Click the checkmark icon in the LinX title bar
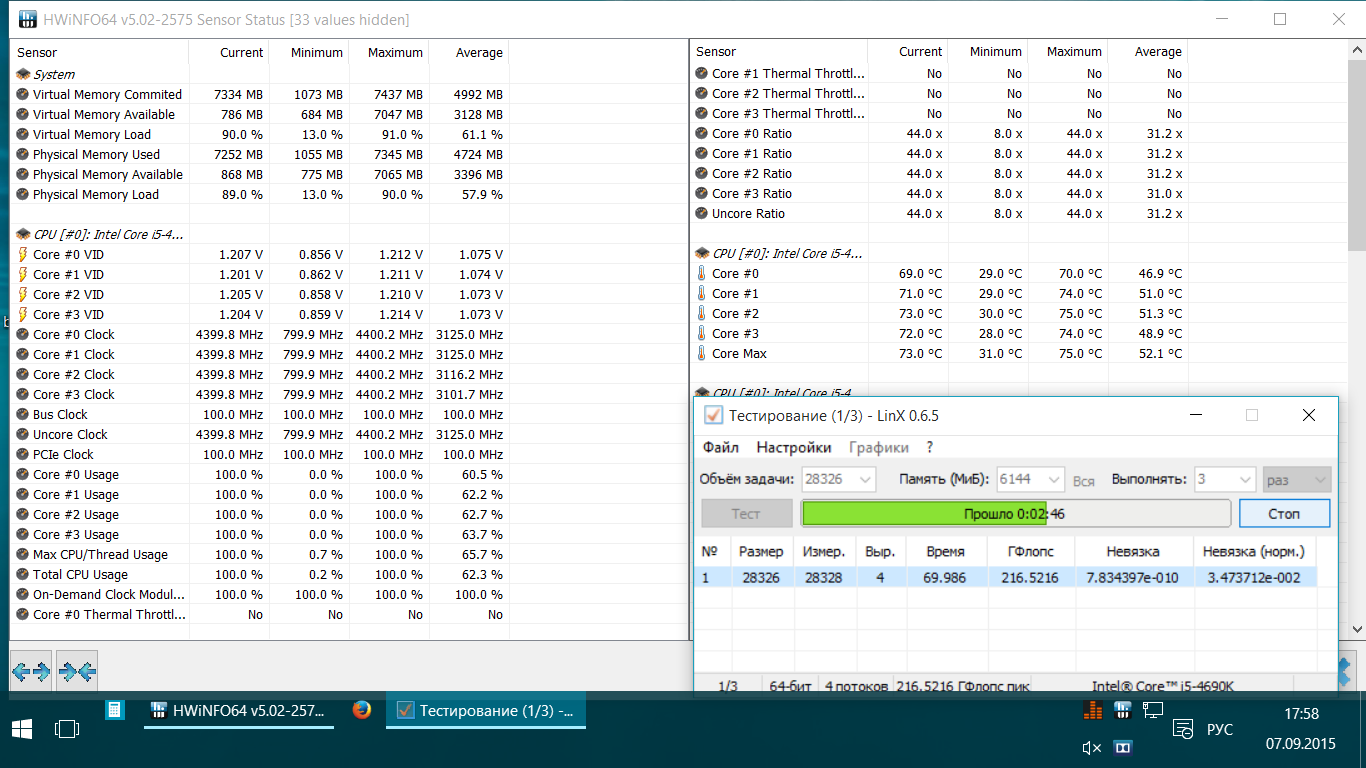This screenshot has width=1366, height=768. [x=713, y=415]
